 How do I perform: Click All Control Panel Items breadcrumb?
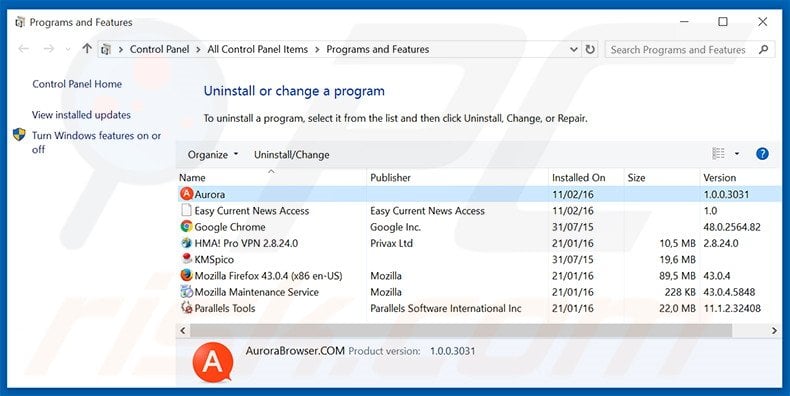point(257,49)
